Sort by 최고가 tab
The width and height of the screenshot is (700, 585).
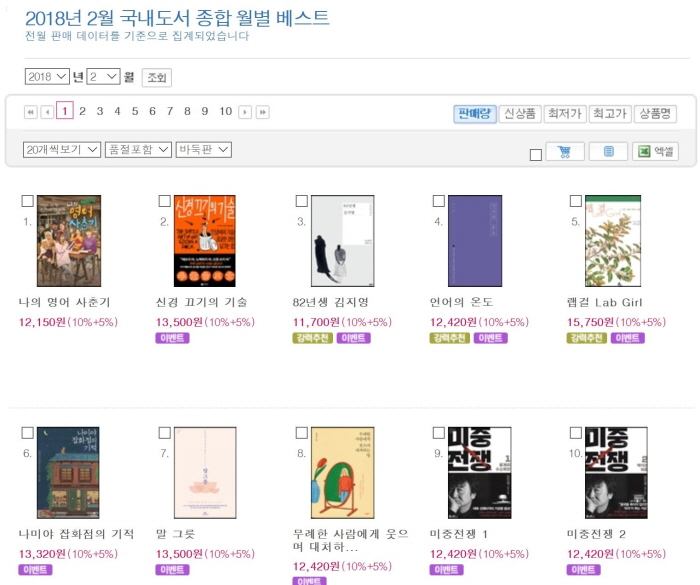pos(610,114)
